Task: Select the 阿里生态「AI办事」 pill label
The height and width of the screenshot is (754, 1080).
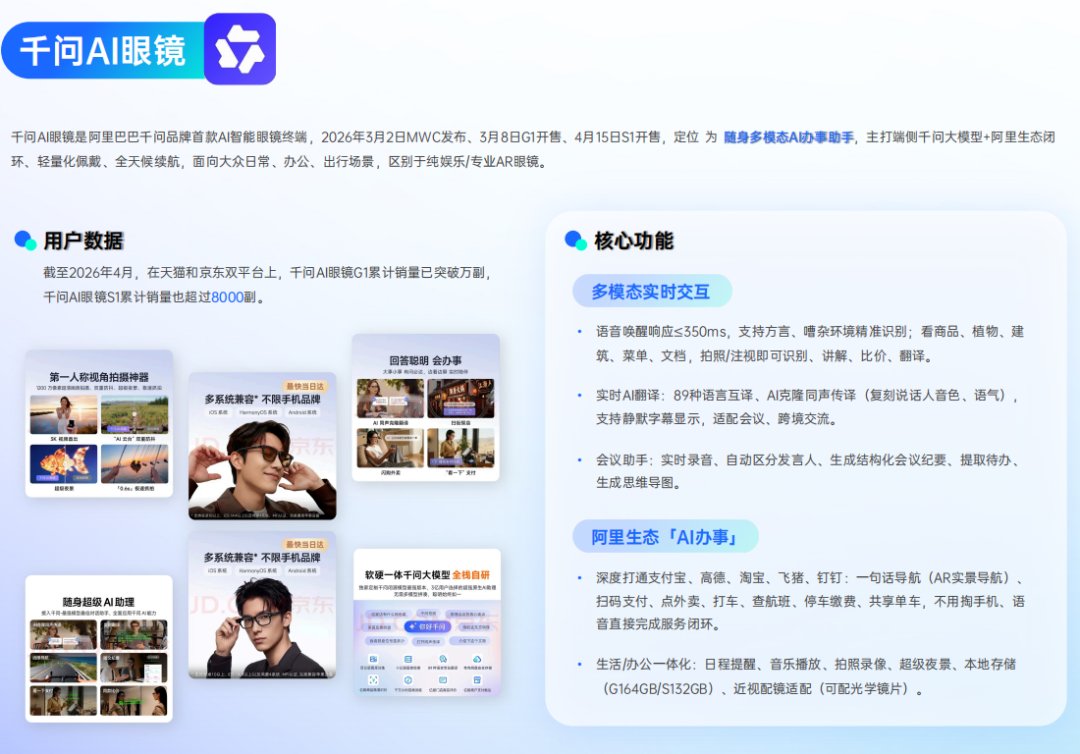Action: [665, 537]
